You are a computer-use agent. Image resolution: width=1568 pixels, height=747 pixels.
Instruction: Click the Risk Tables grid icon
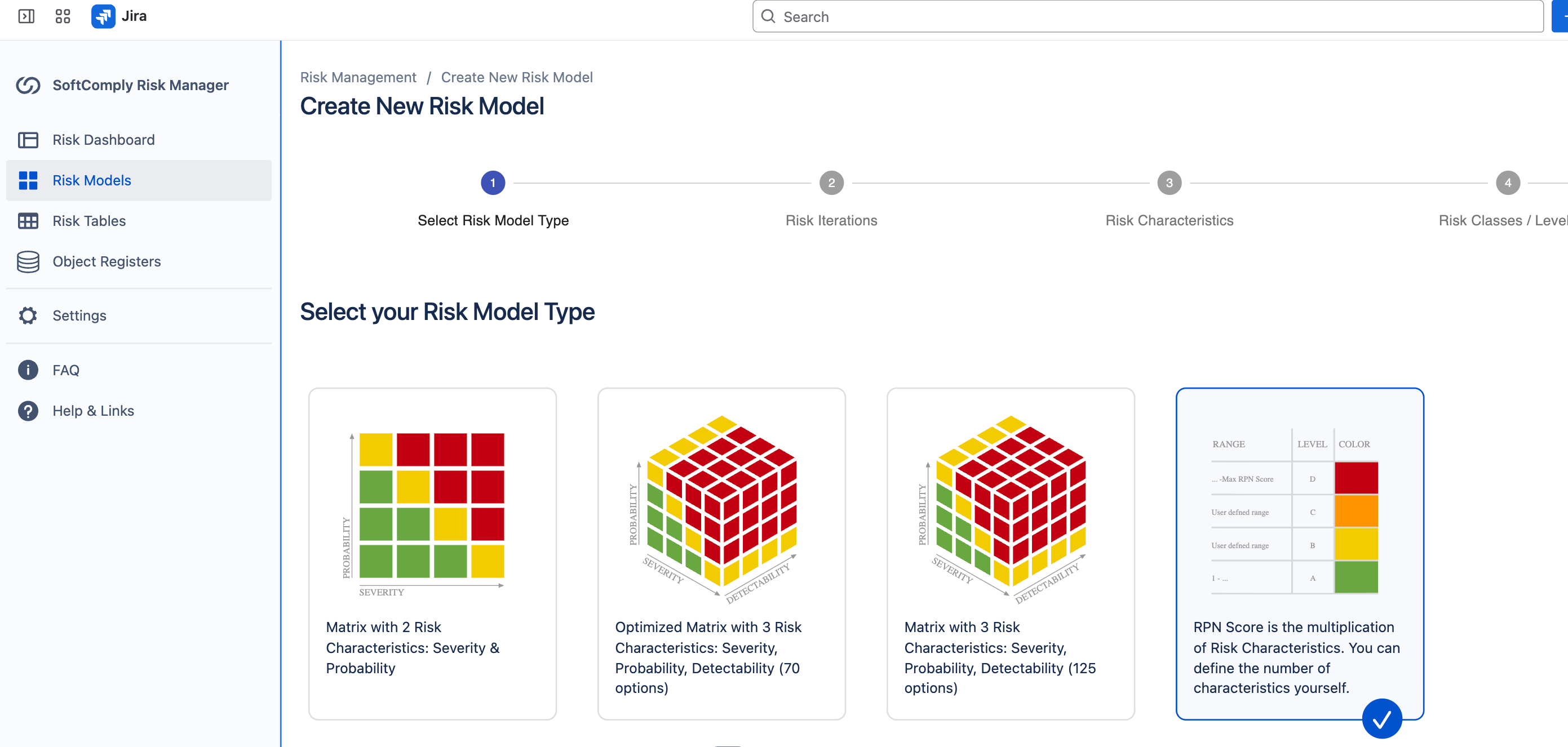28,221
